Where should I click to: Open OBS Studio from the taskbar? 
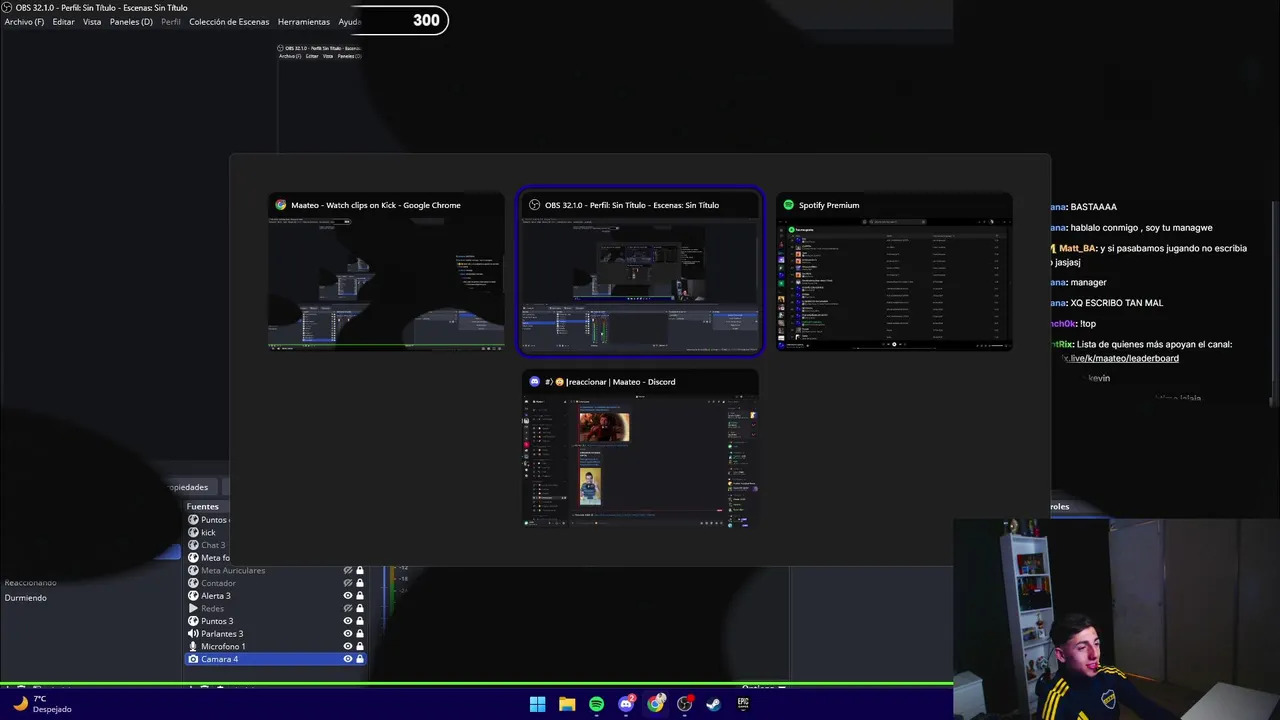click(x=684, y=704)
